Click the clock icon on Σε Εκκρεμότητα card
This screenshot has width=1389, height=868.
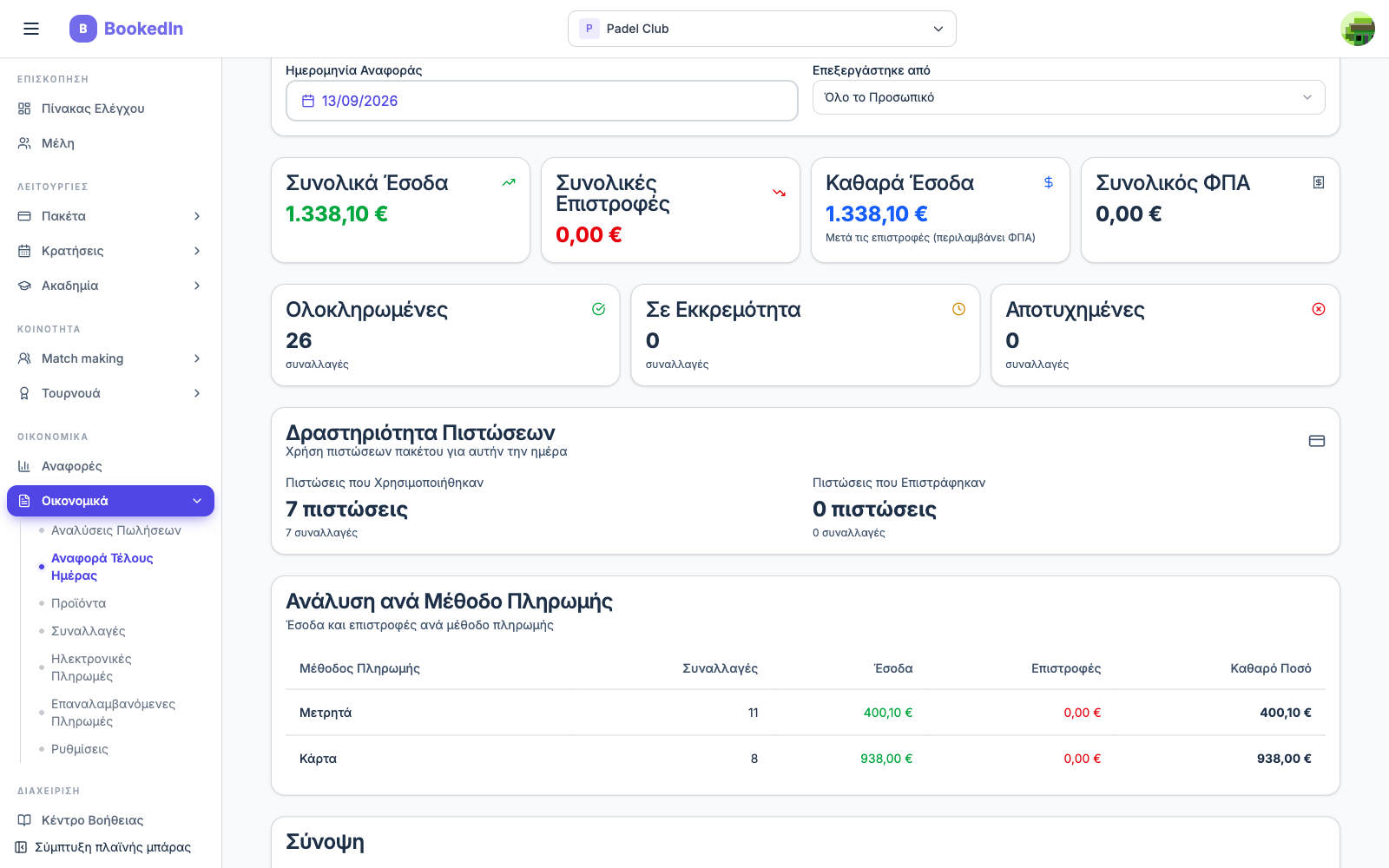(x=958, y=309)
